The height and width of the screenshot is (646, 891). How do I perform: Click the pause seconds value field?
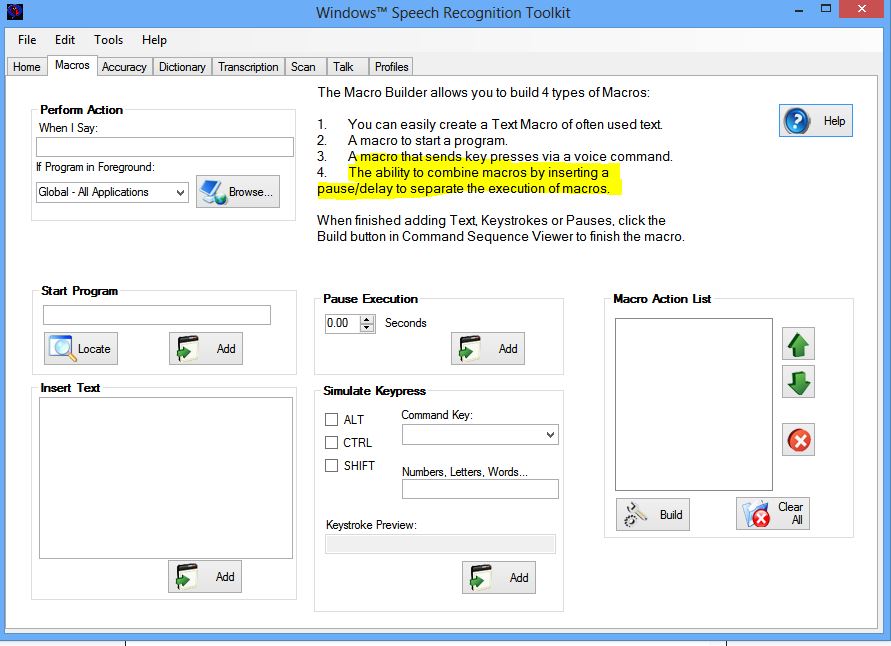pos(343,323)
